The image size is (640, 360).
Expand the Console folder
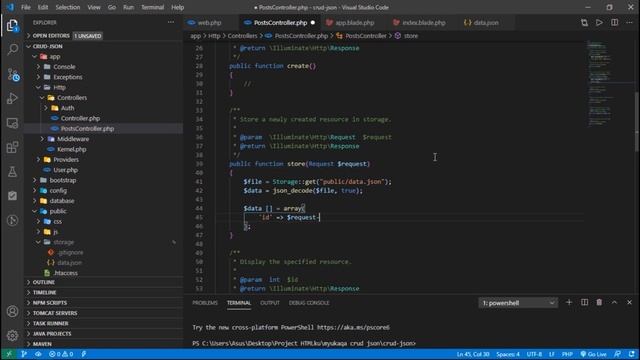[x=39, y=67]
